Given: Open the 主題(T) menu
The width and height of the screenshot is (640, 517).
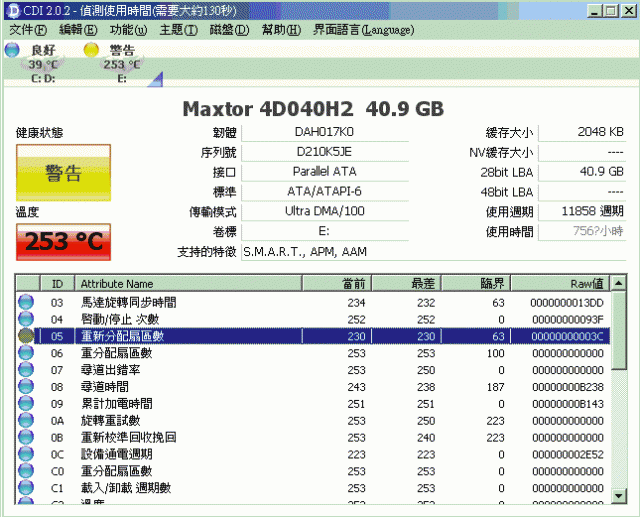Looking at the screenshot, I should [178, 30].
